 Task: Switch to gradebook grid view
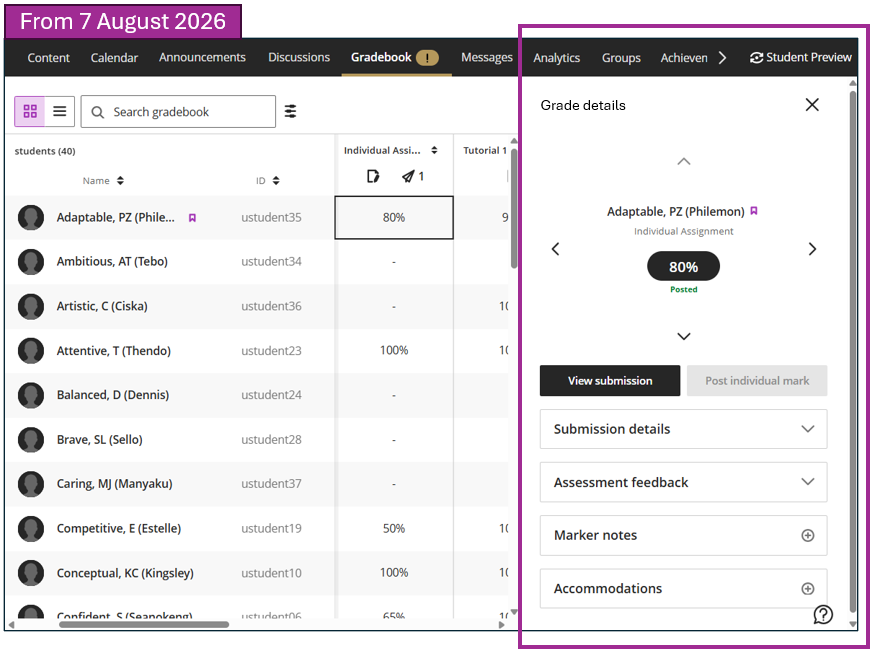pyautogui.click(x=30, y=111)
